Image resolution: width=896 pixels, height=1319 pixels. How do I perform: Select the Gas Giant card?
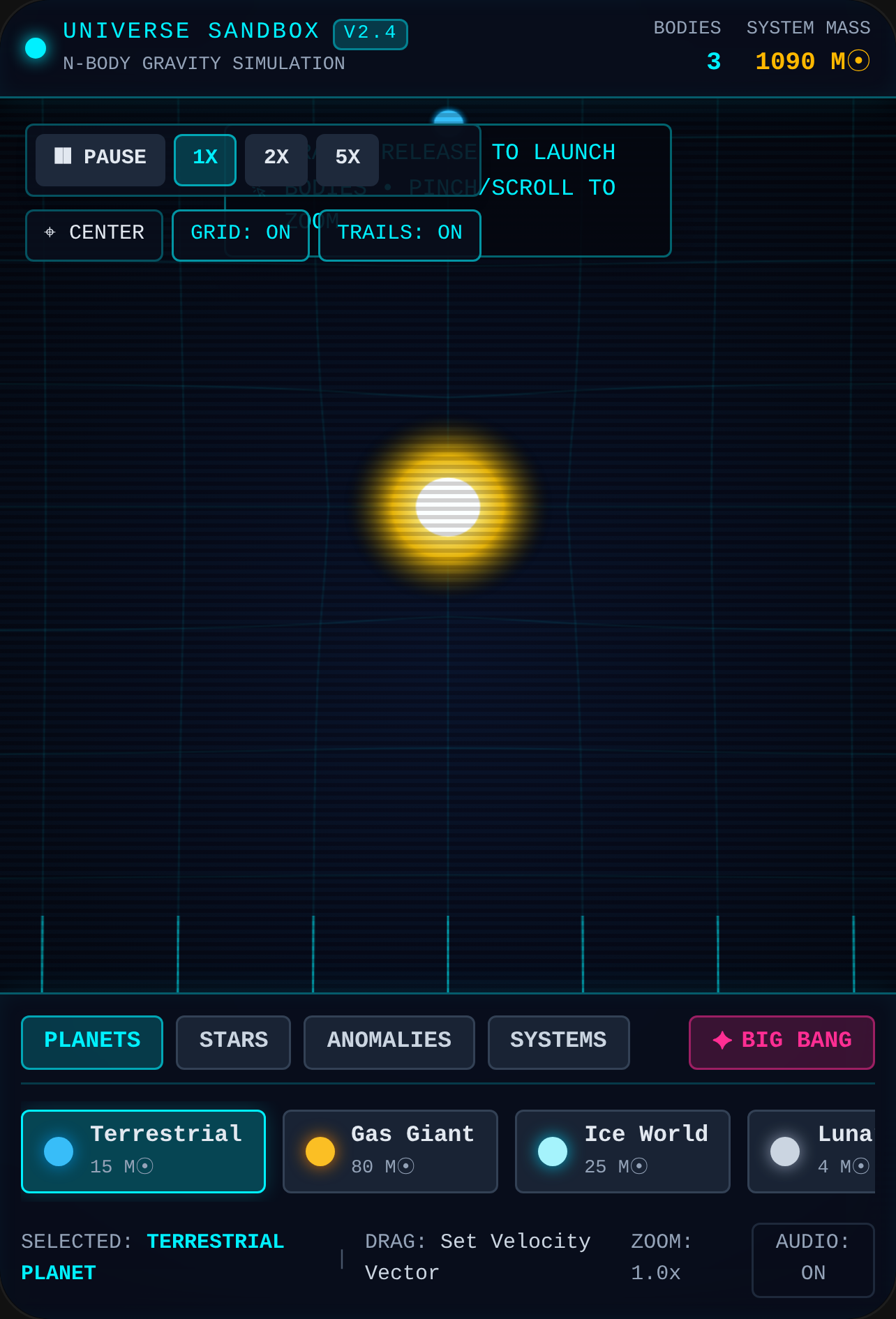coord(390,1151)
